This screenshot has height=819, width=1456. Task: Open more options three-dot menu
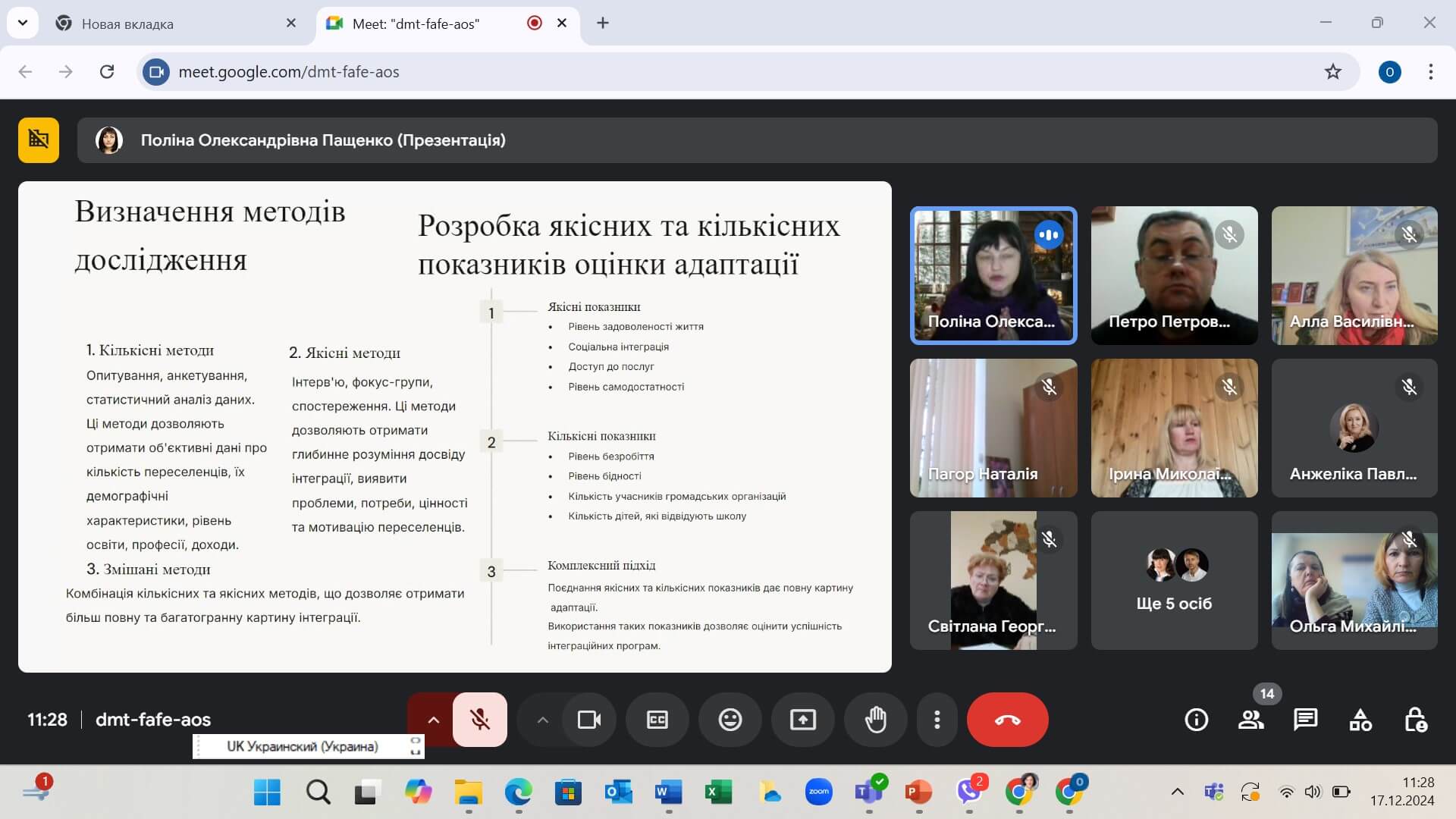[x=937, y=720]
